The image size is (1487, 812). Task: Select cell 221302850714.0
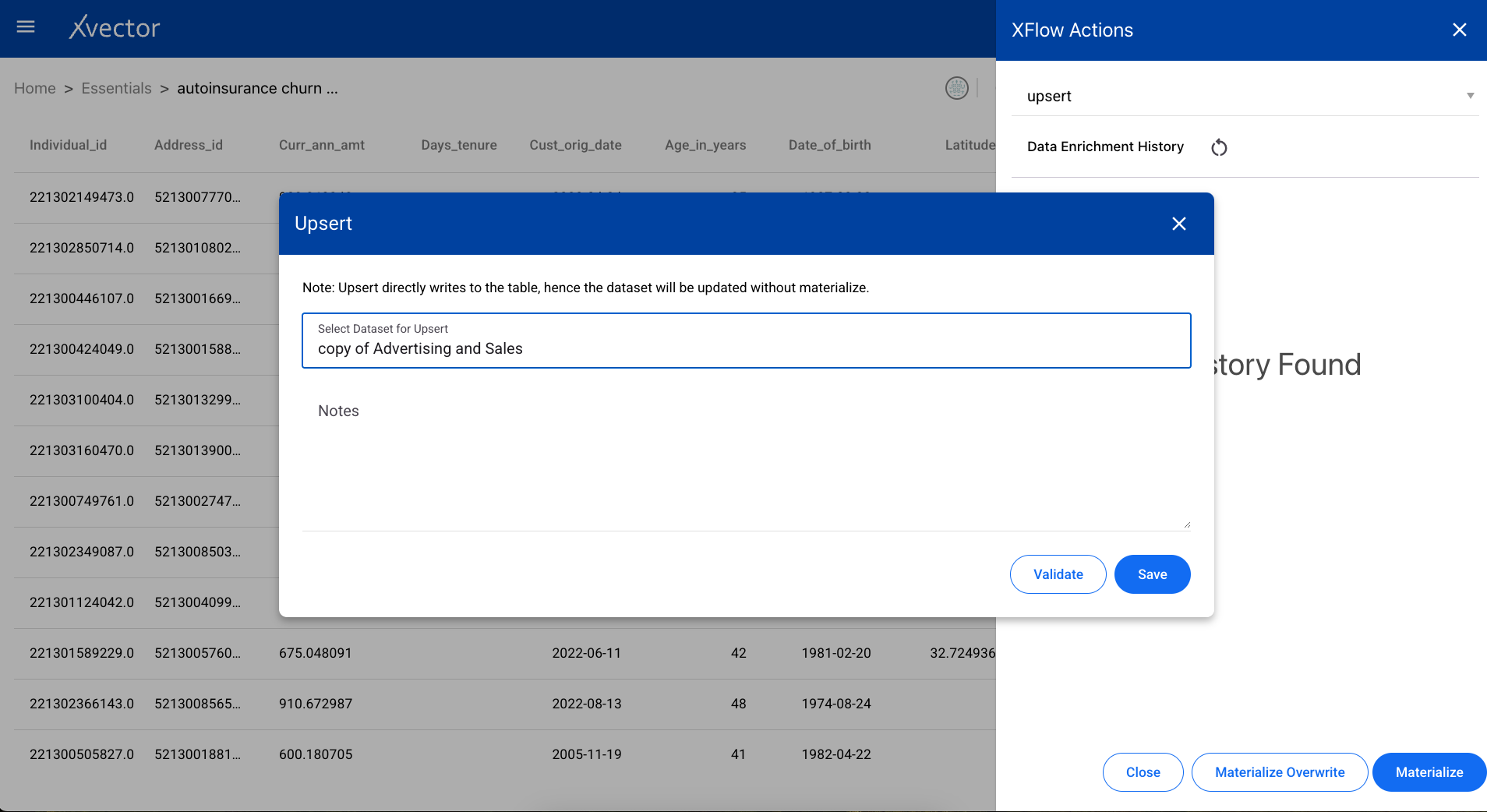click(82, 248)
